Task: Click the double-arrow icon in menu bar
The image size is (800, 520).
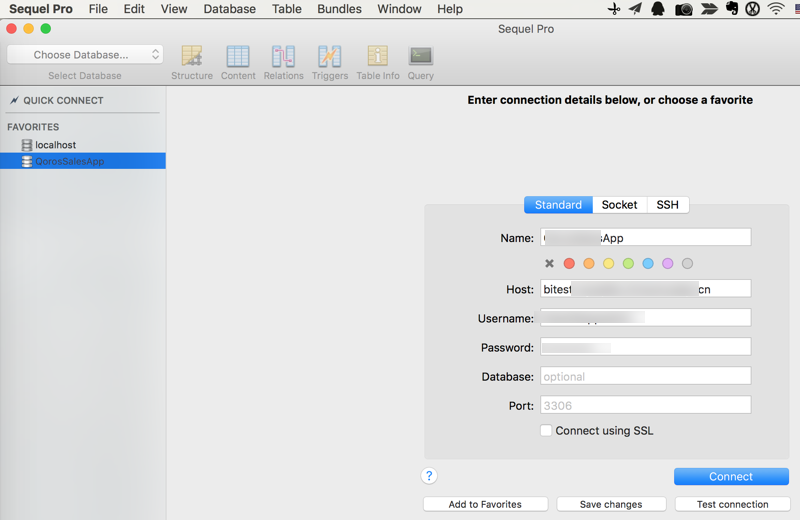Action: point(709,9)
